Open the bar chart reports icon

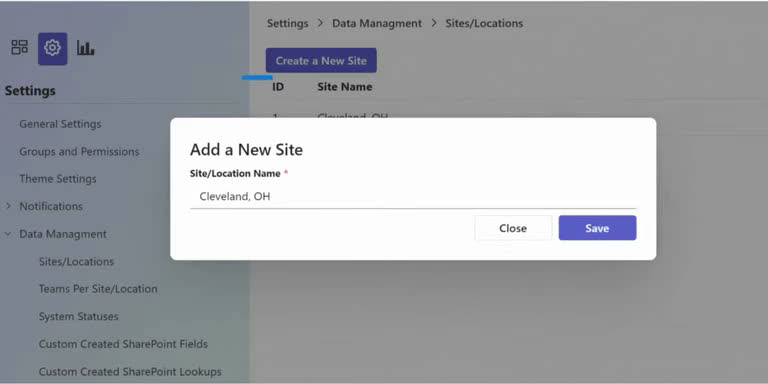85,48
